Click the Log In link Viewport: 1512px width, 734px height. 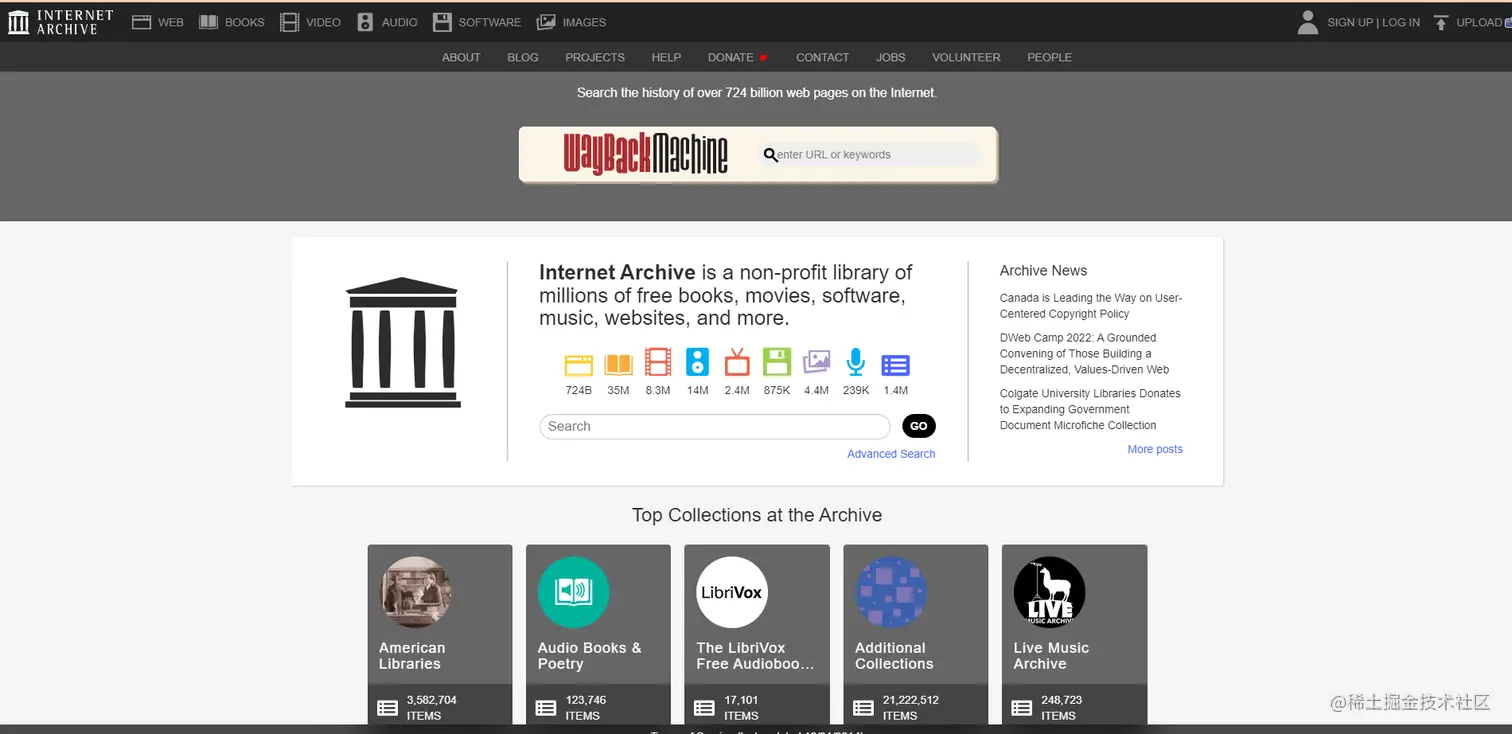click(1401, 22)
